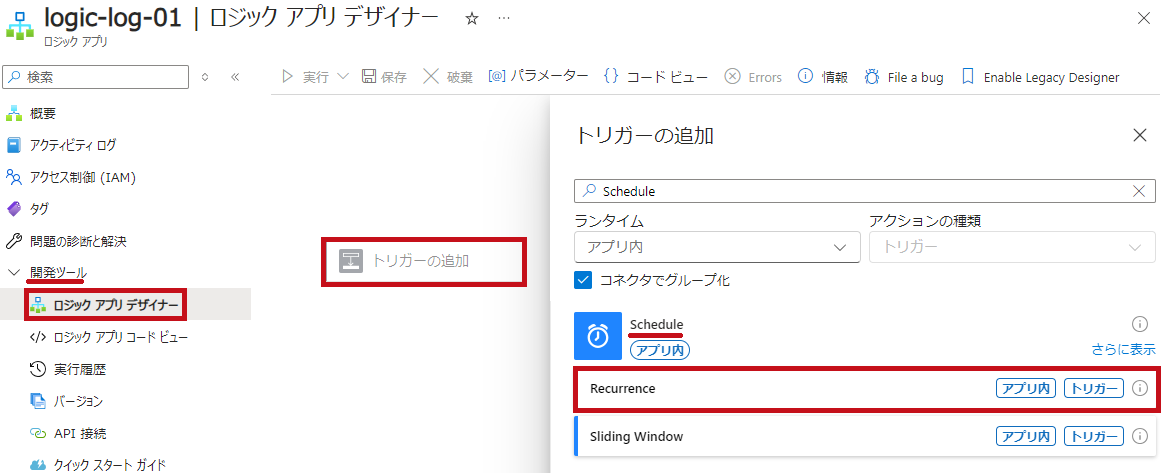This screenshot has width=1162, height=473.
Task: Collapse the 開発ツール section chevron
Action: pyautogui.click(x=13, y=273)
